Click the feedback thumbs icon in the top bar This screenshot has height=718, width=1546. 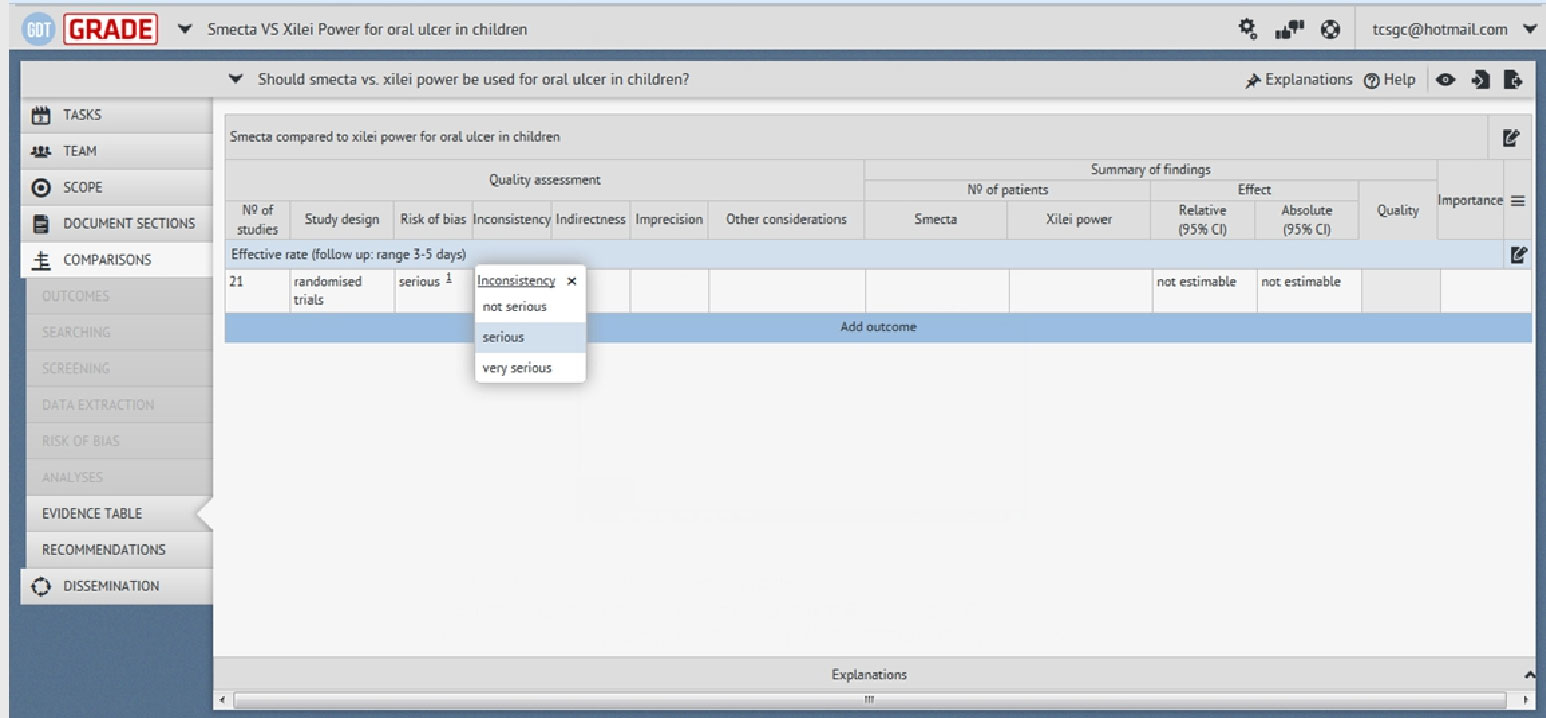(1287, 30)
